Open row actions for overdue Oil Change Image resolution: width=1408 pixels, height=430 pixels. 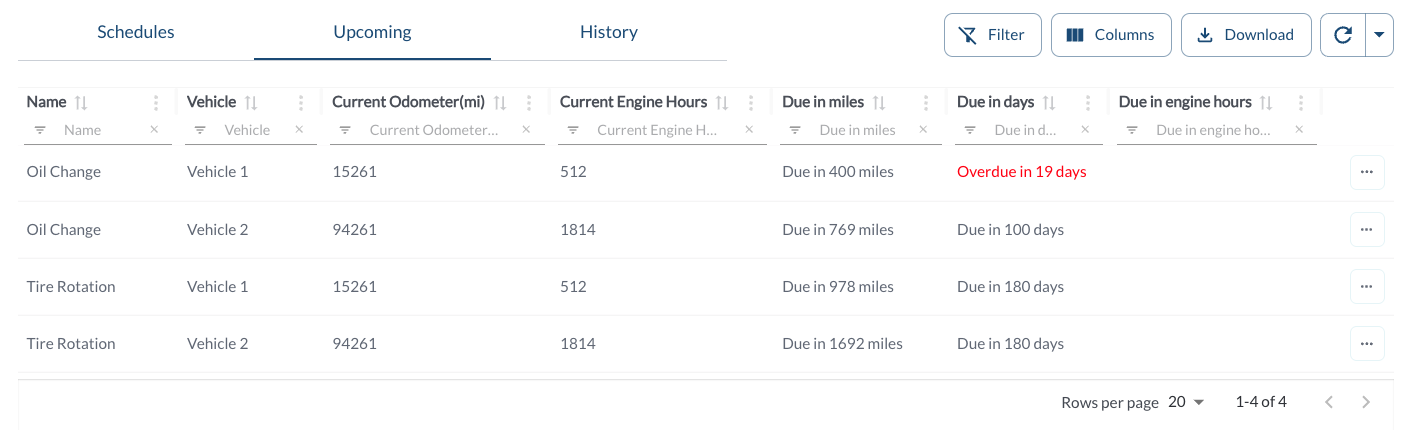[x=1367, y=172]
